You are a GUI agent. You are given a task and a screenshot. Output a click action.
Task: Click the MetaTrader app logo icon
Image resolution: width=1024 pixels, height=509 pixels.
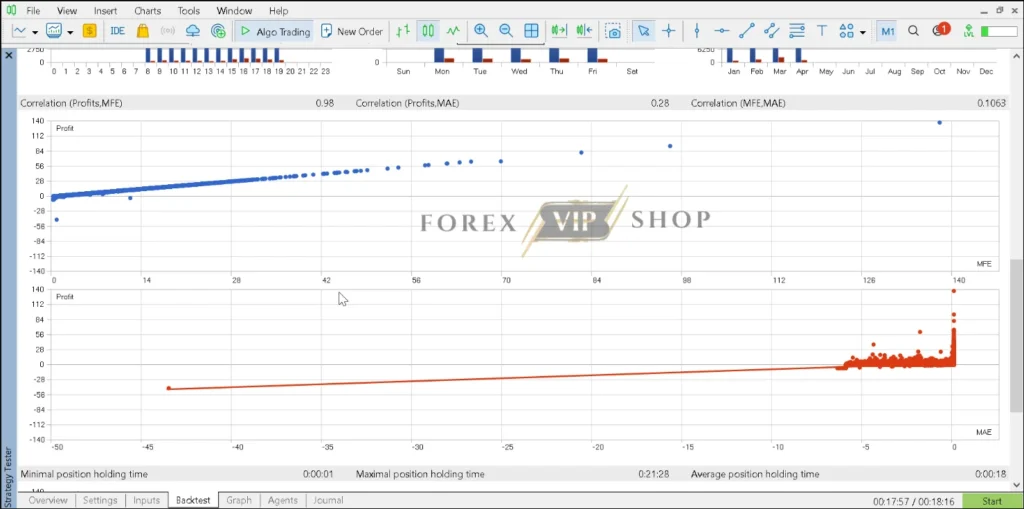(10, 10)
